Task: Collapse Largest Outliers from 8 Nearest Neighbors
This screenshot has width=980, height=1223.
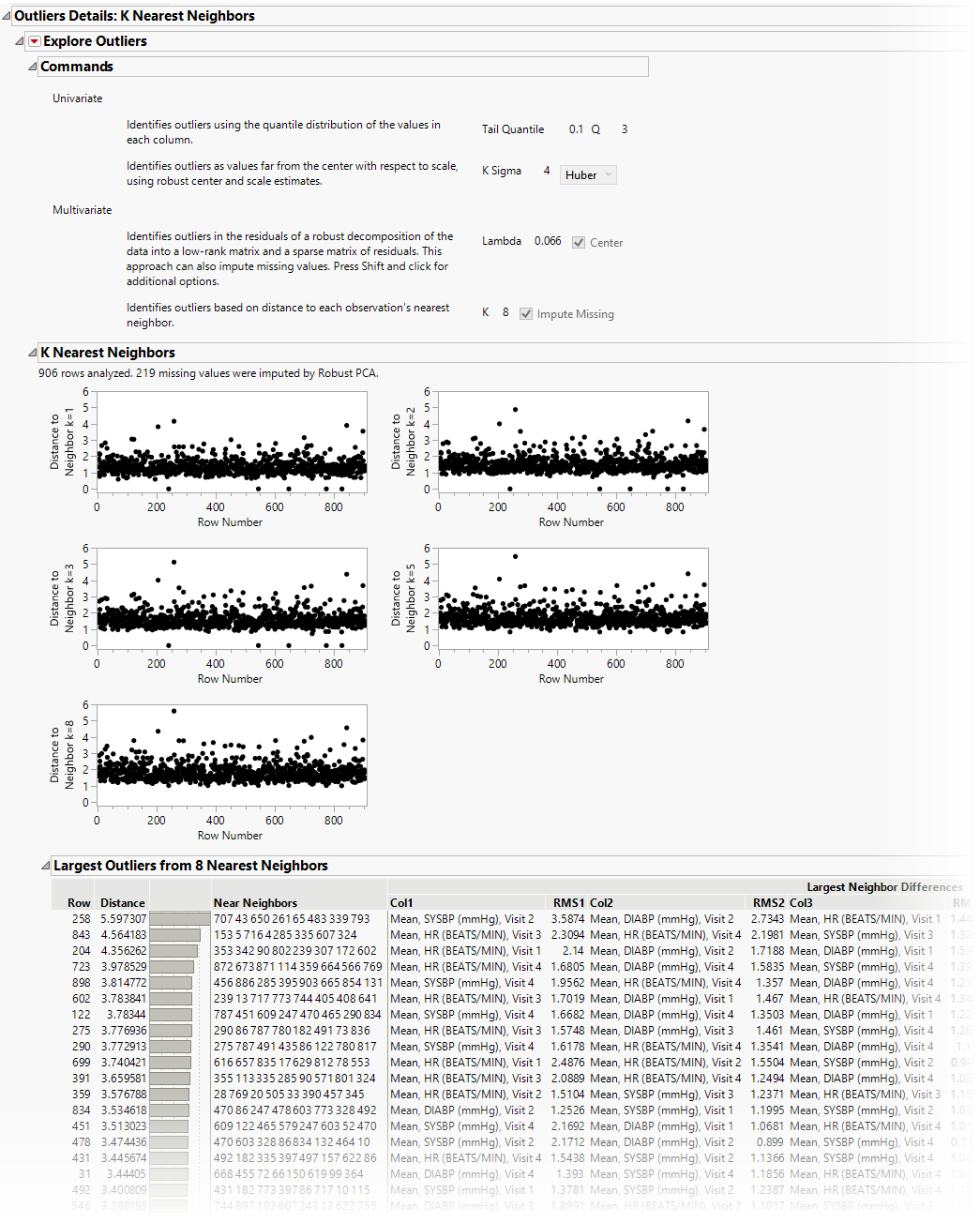Action: click(x=46, y=866)
